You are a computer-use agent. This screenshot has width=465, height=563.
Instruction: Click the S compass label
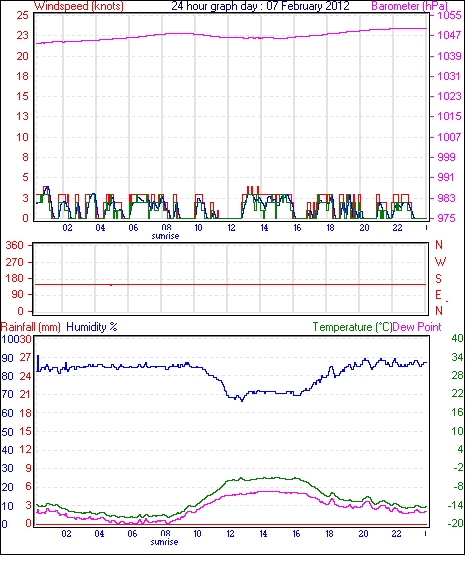pyautogui.click(x=438, y=278)
